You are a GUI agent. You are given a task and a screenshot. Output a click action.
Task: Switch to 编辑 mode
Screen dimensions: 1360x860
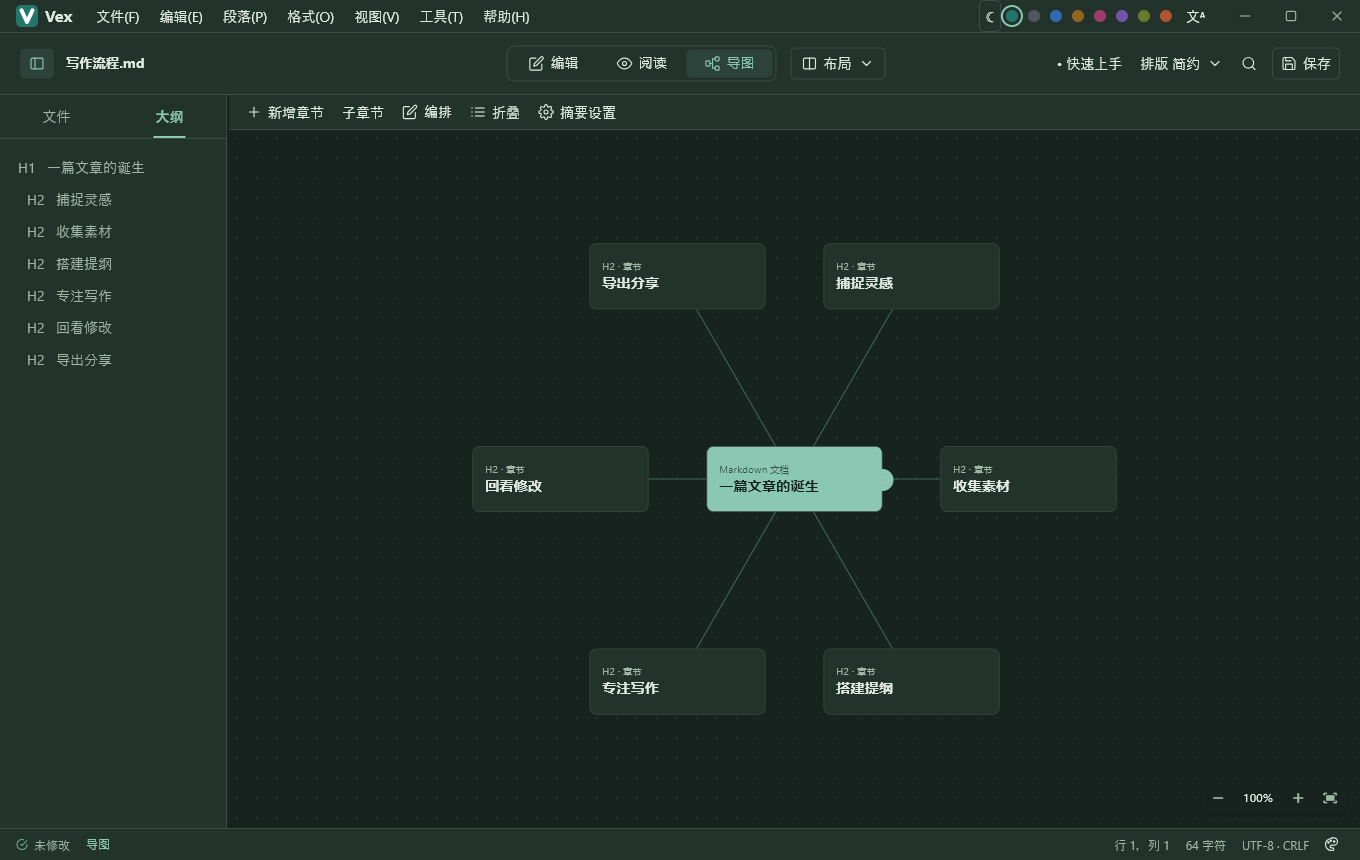[553, 63]
